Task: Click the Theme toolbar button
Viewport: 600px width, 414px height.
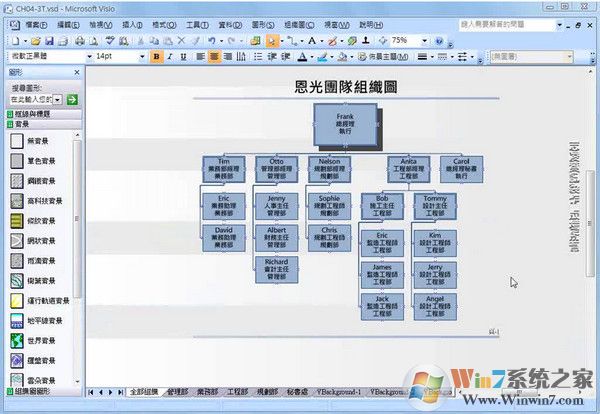Action: coord(383,57)
